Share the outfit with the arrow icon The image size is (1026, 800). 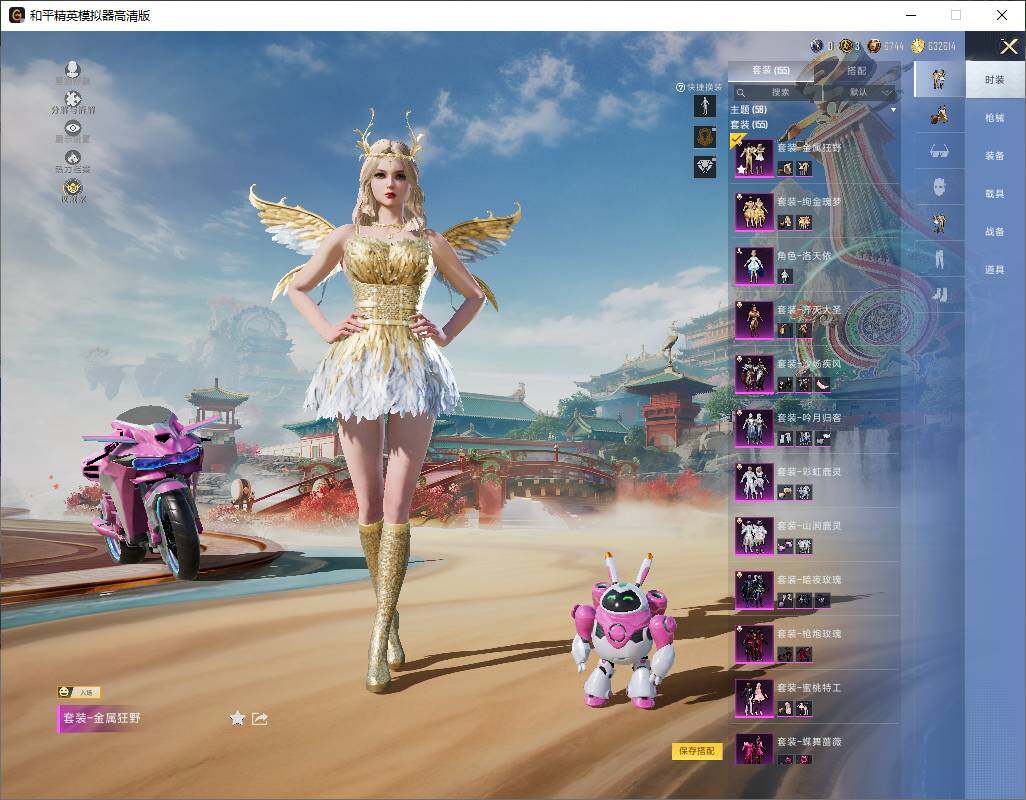[260, 719]
